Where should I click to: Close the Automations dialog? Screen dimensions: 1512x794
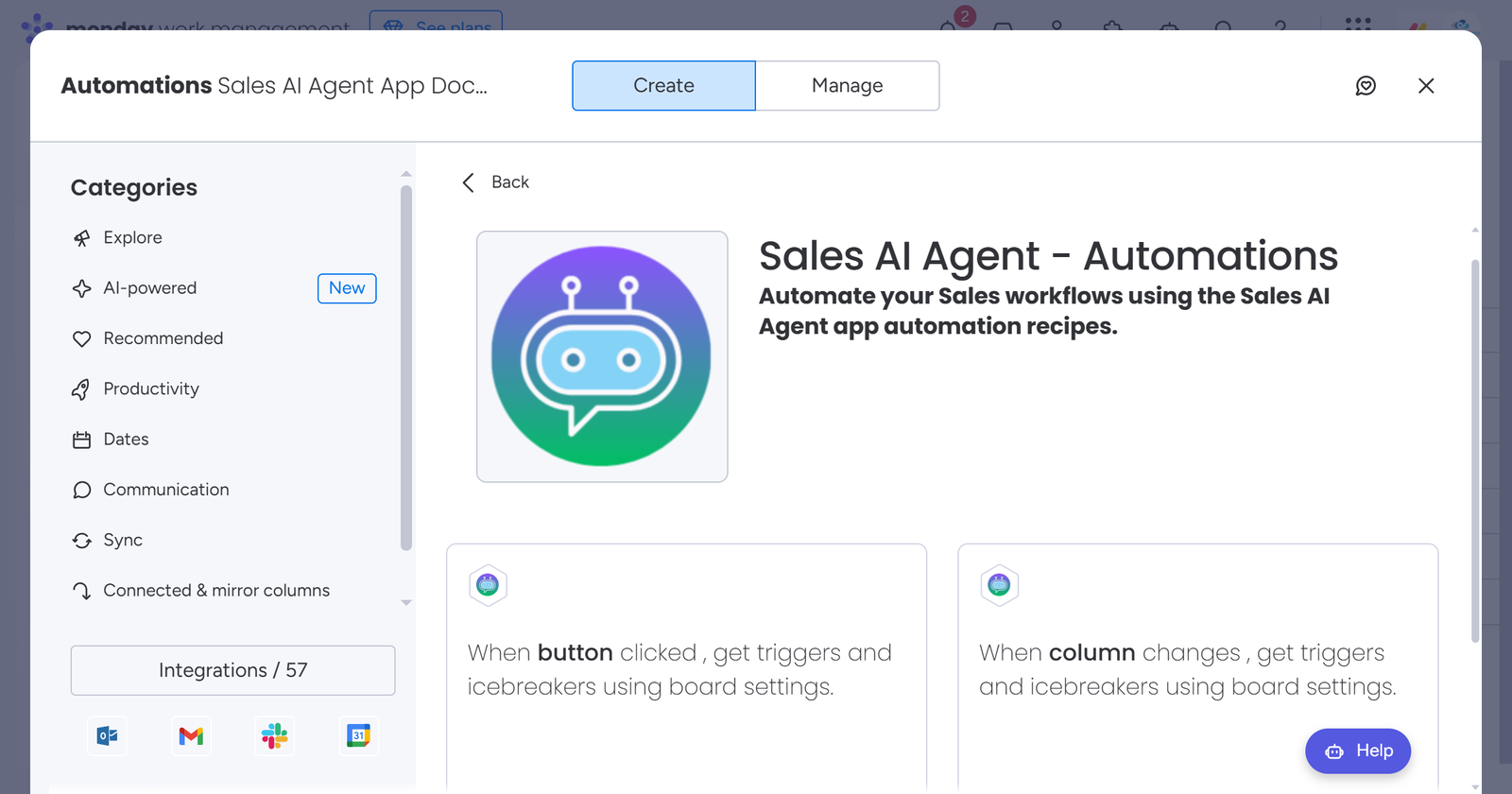pos(1426,86)
